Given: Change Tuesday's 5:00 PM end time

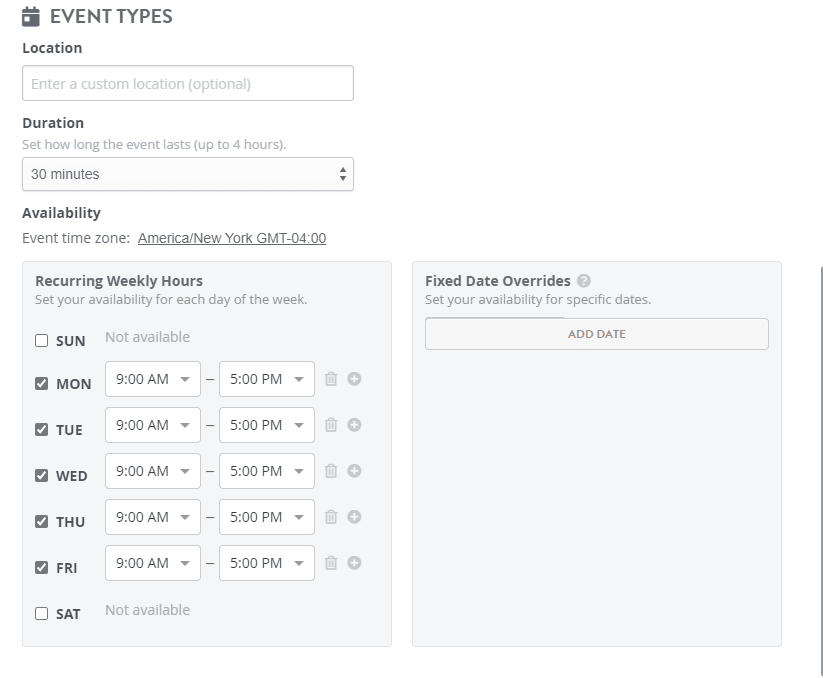Looking at the screenshot, I should pos(267,425).
